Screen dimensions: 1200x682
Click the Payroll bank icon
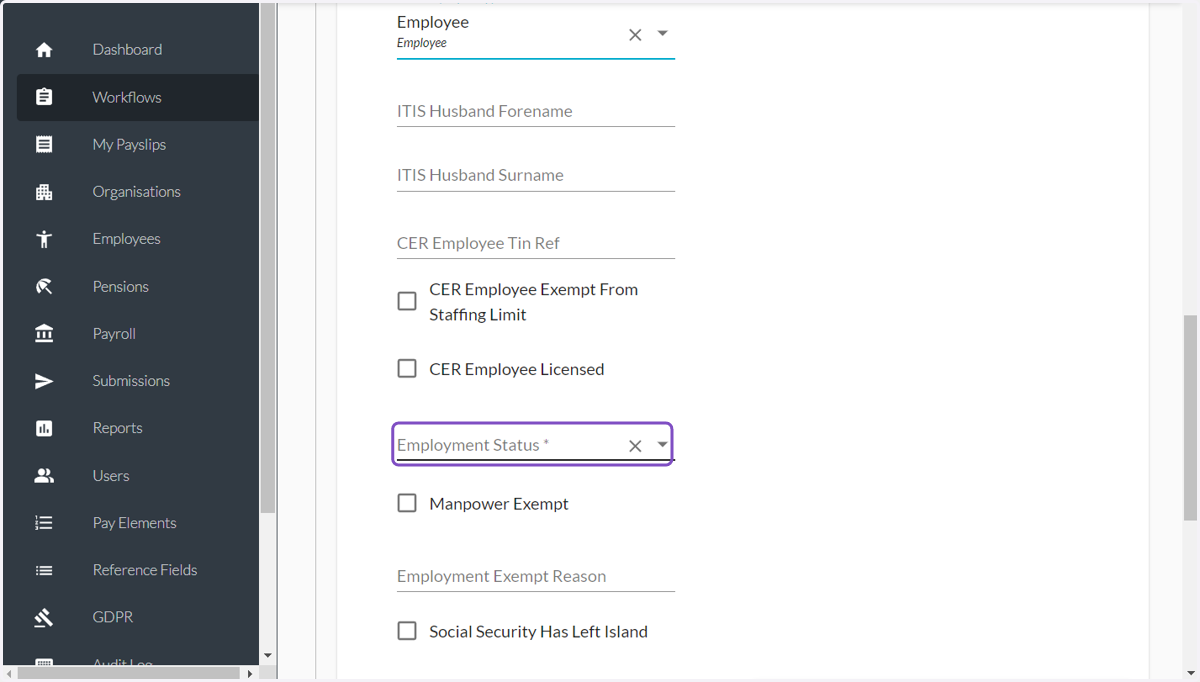[x=44, y=334]
